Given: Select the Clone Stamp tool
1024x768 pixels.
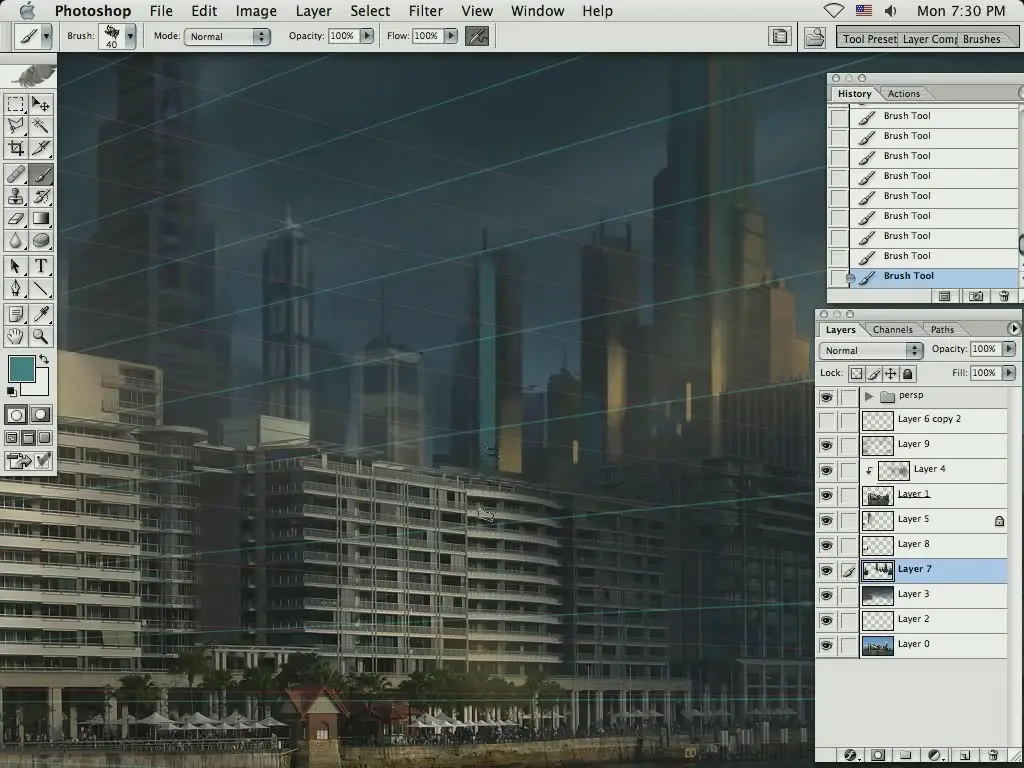Looking at the screenshot, I should point(16,196).
